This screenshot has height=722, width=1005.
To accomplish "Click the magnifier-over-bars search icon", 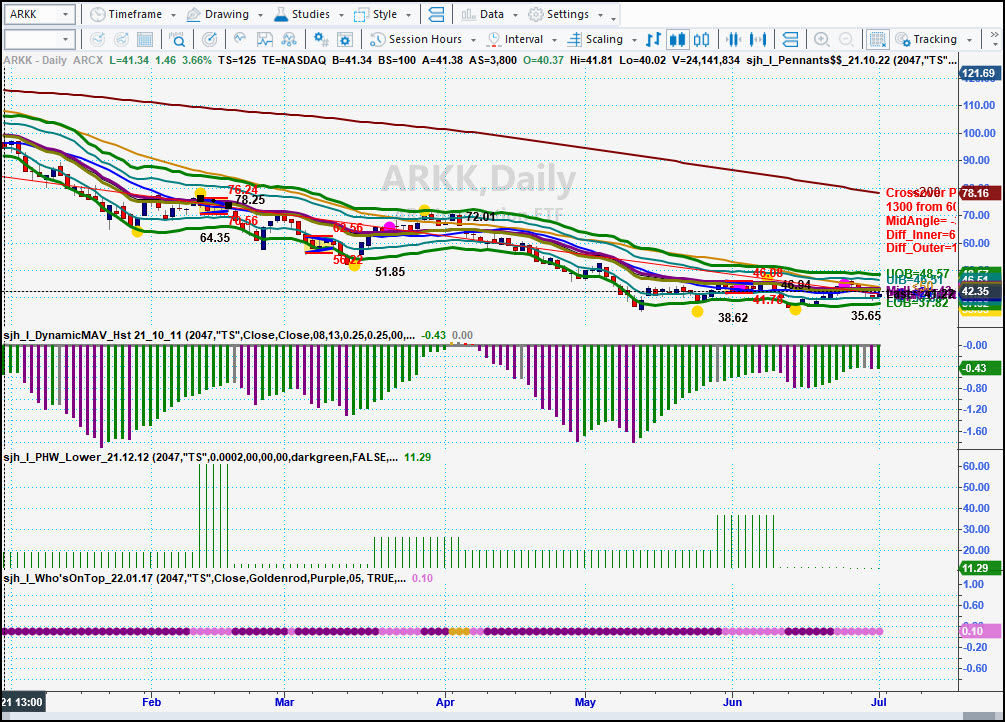I will pyautogui.click(x=177, y=40).
